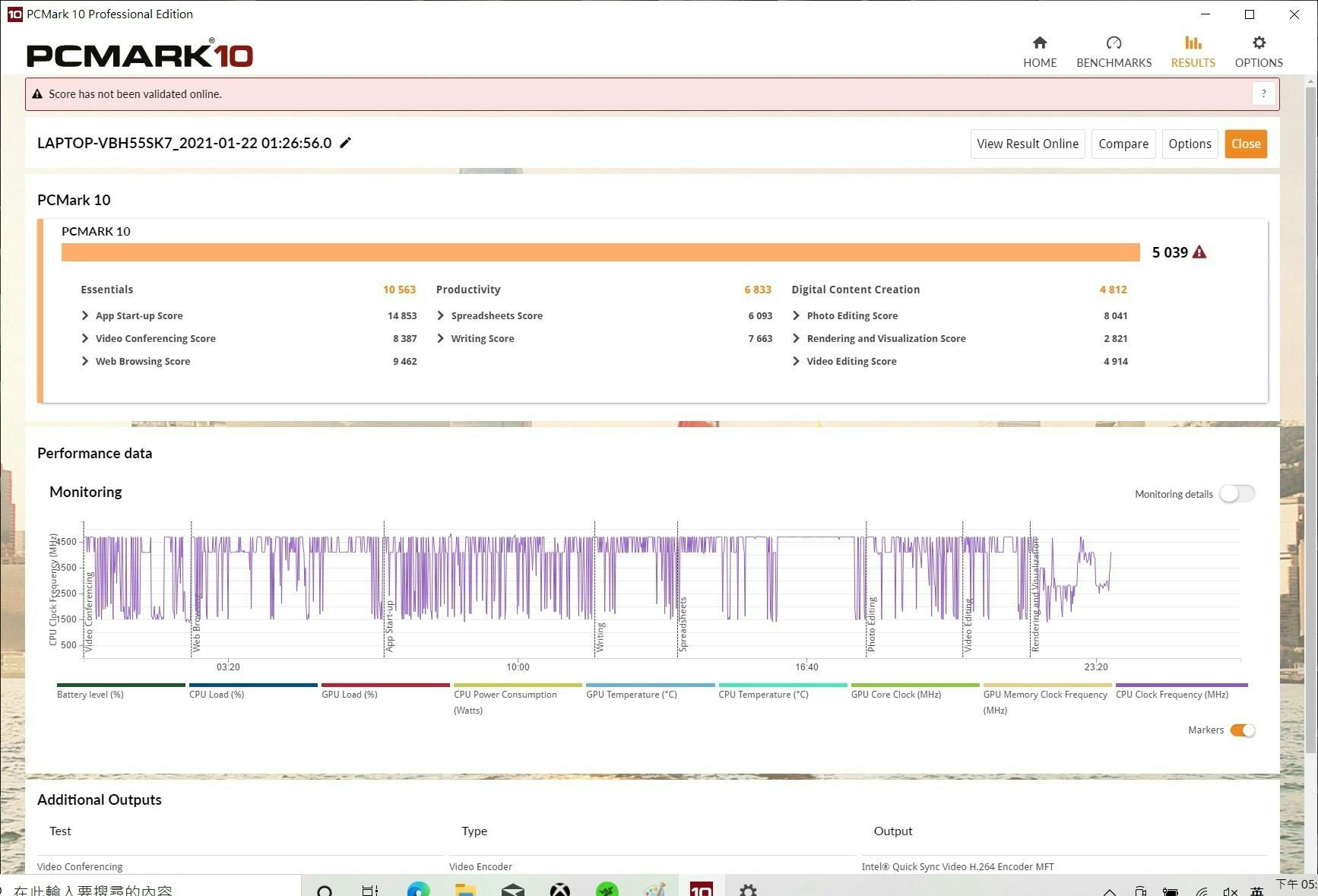Viewport: 1318px width, 896px height.
Task: Expand Video Editing Score
Action: click(x=796, y=361)
